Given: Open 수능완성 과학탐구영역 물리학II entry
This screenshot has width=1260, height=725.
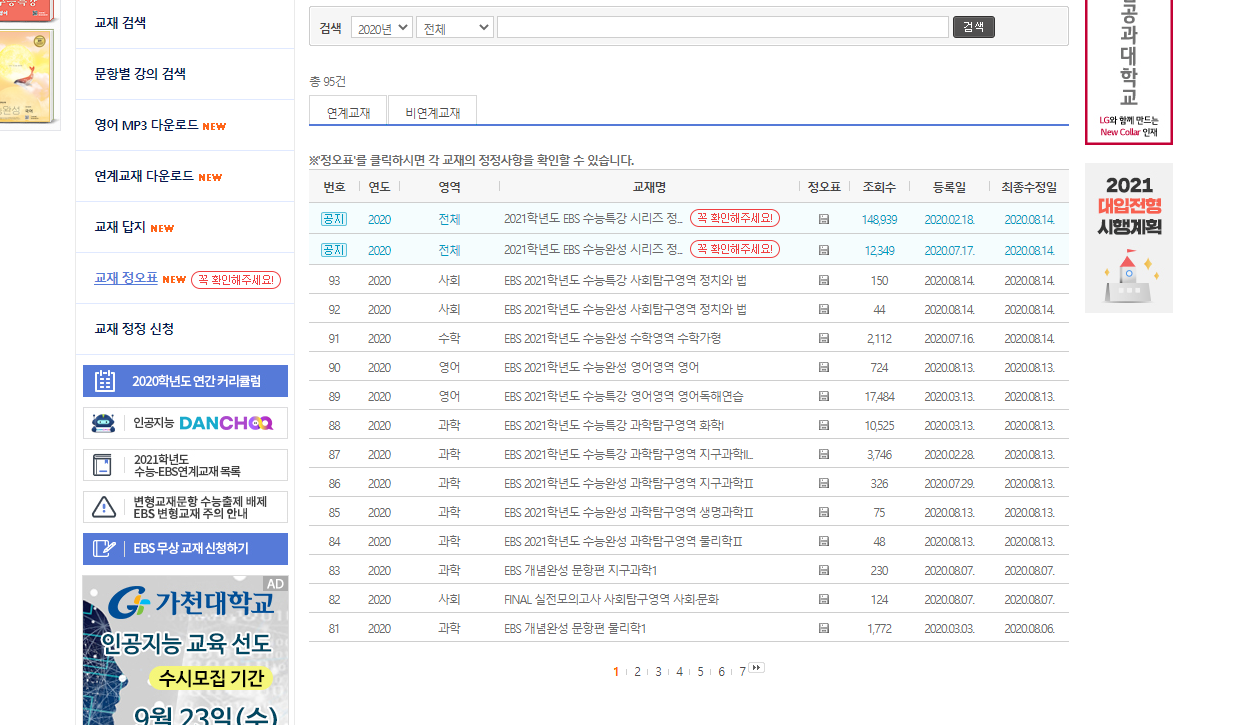Looking at the screenshot, I should [x=623, y=541].
